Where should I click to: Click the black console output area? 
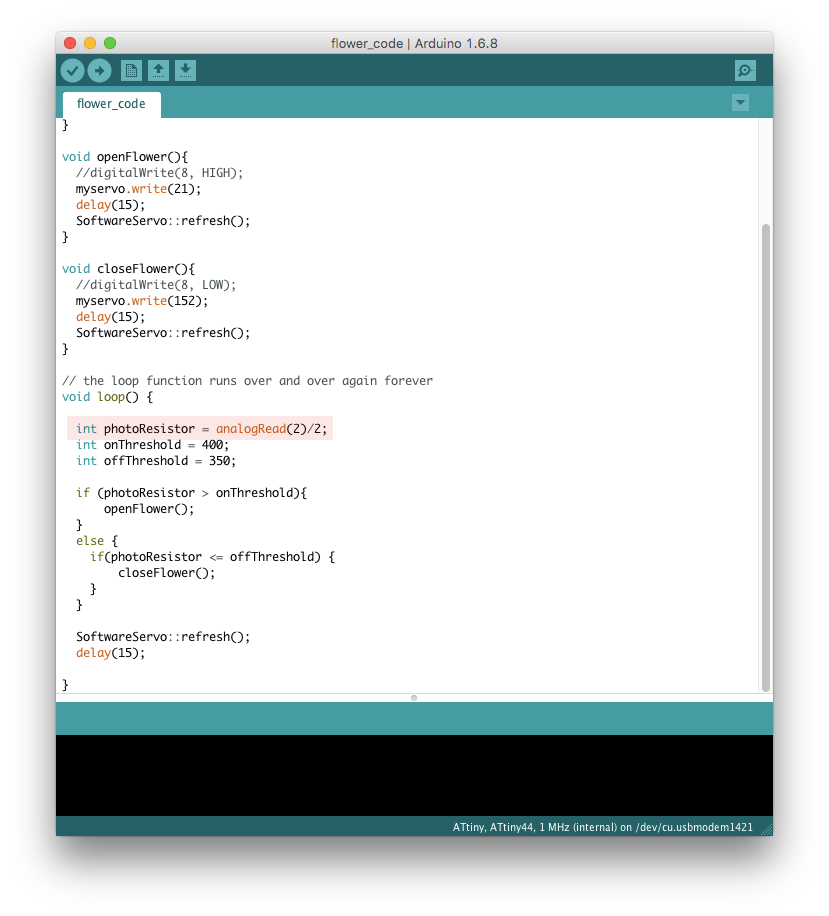[414, 775]
